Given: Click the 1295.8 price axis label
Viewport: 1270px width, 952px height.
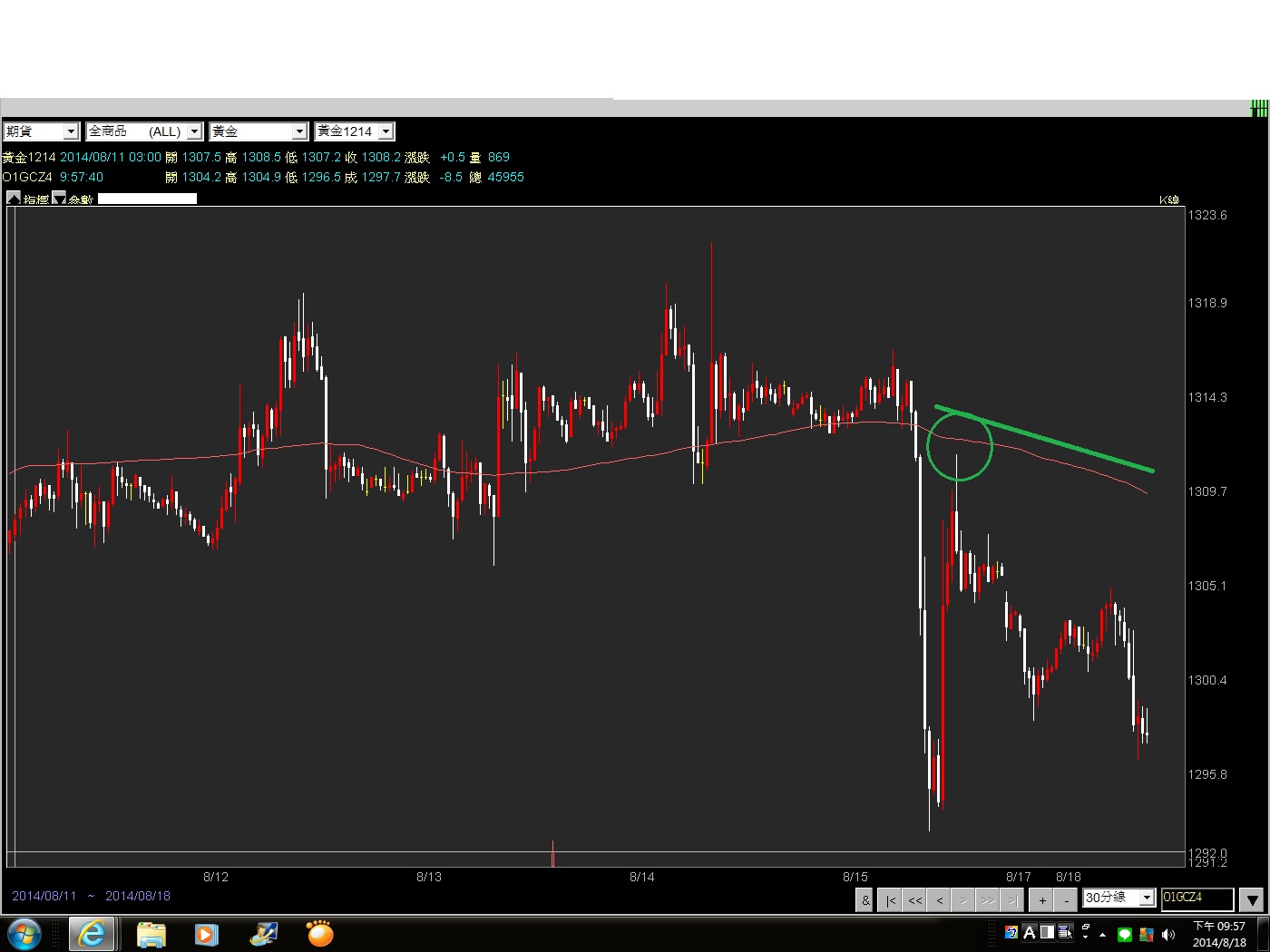Looking at the screenshot, I should tap(1207, 774).
